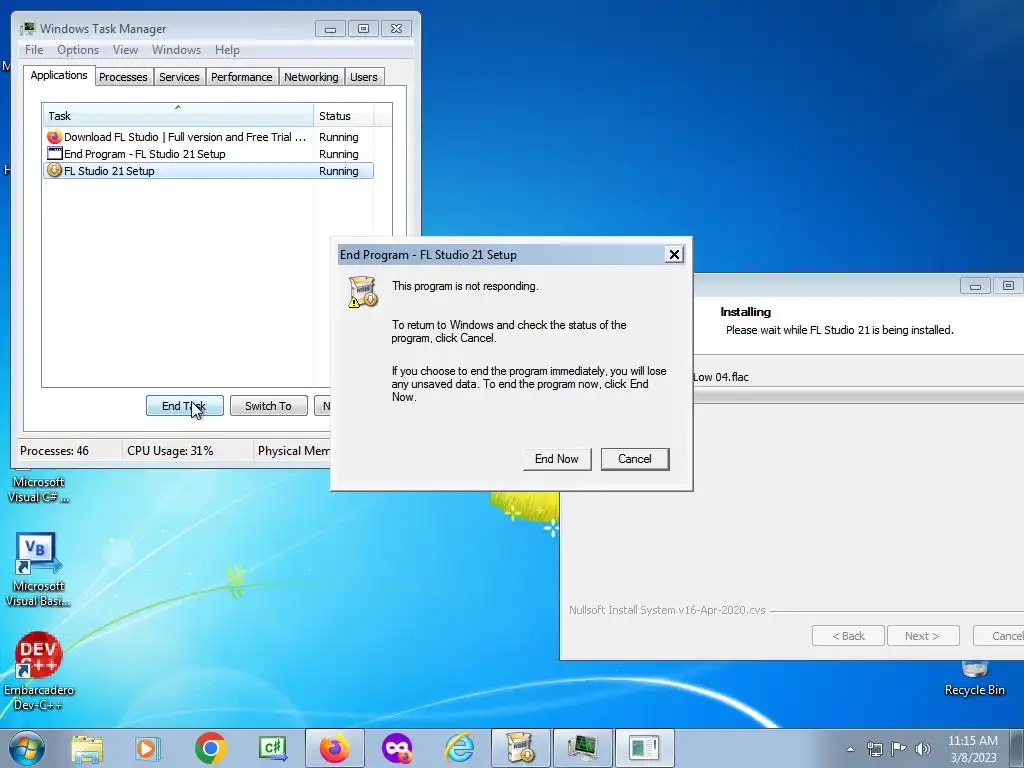
Task: Launch Windows Media Player from the taskbar
Action: pos(148,748)
